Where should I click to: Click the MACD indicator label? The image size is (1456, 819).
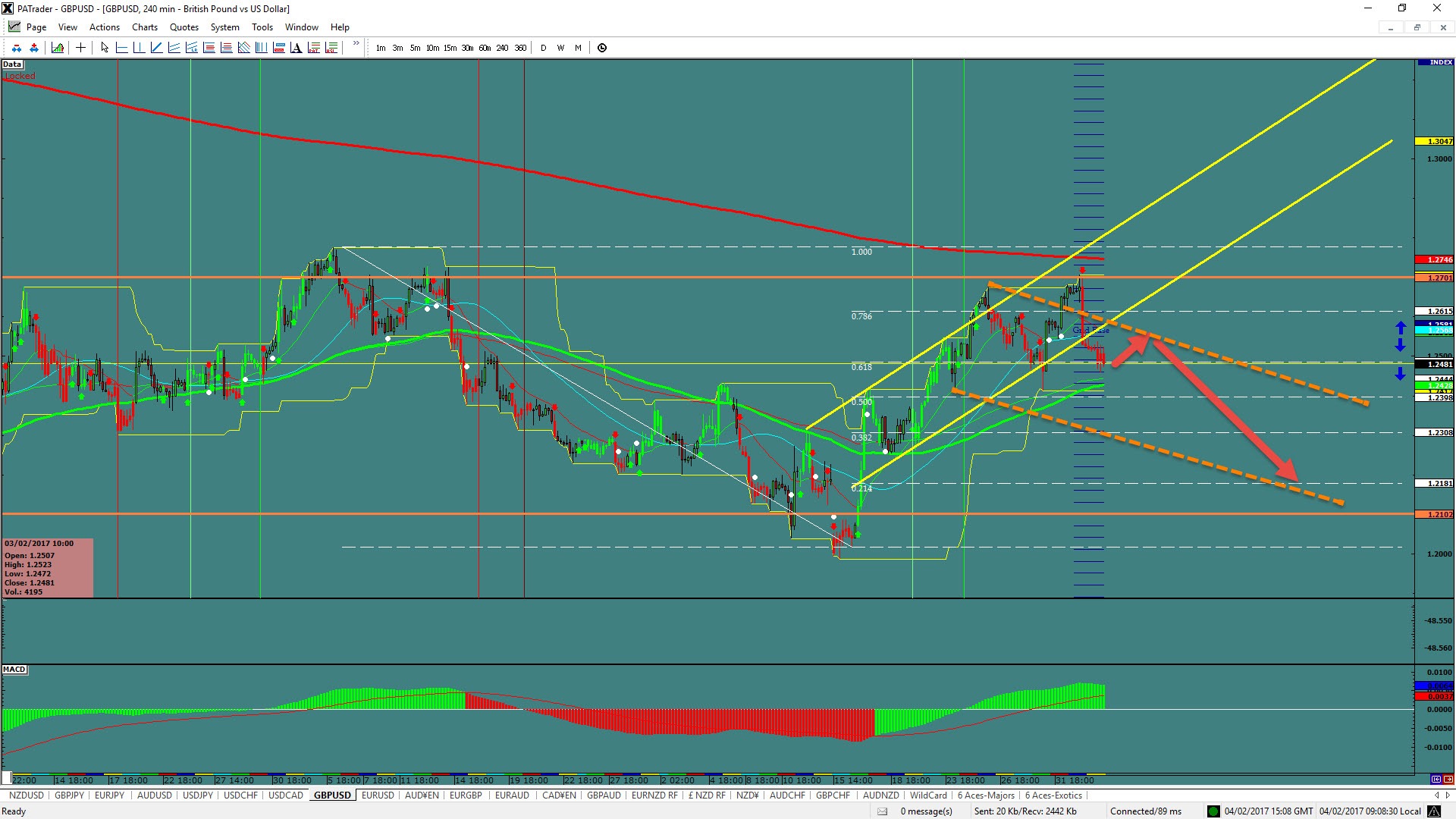[x=14, y=670]
